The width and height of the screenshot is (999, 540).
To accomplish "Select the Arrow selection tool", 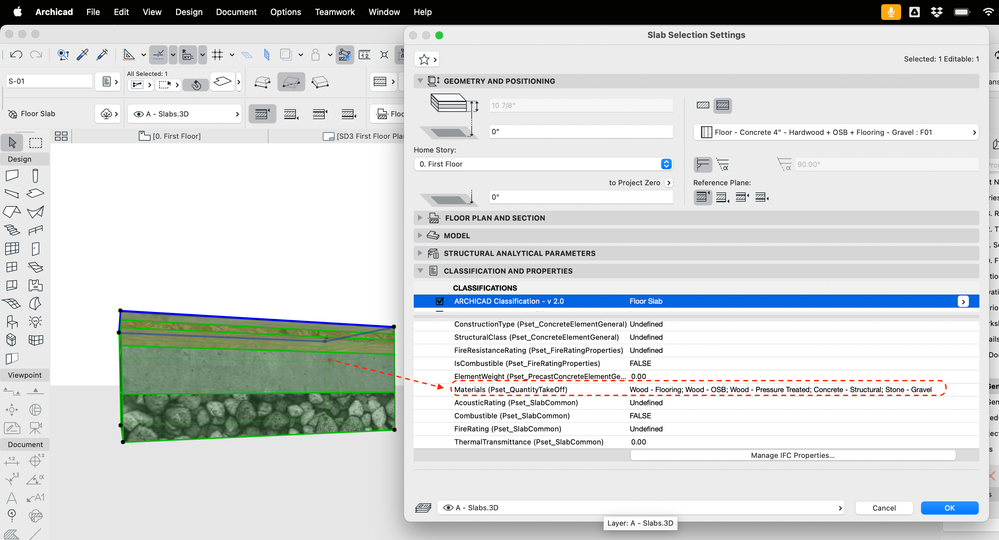I will [x=12, y=143].
